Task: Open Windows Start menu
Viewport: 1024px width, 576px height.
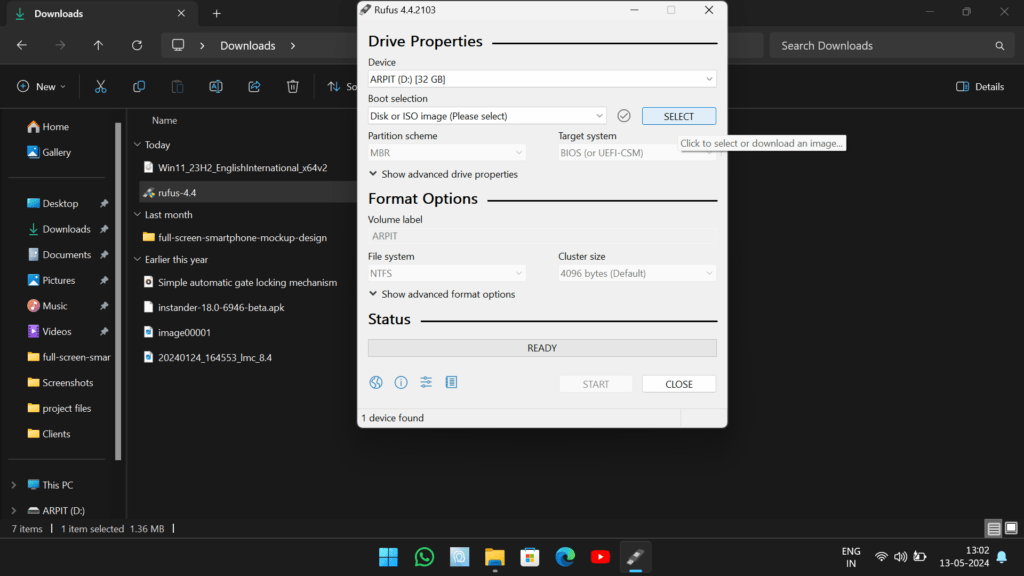Action: pos(389,557)
